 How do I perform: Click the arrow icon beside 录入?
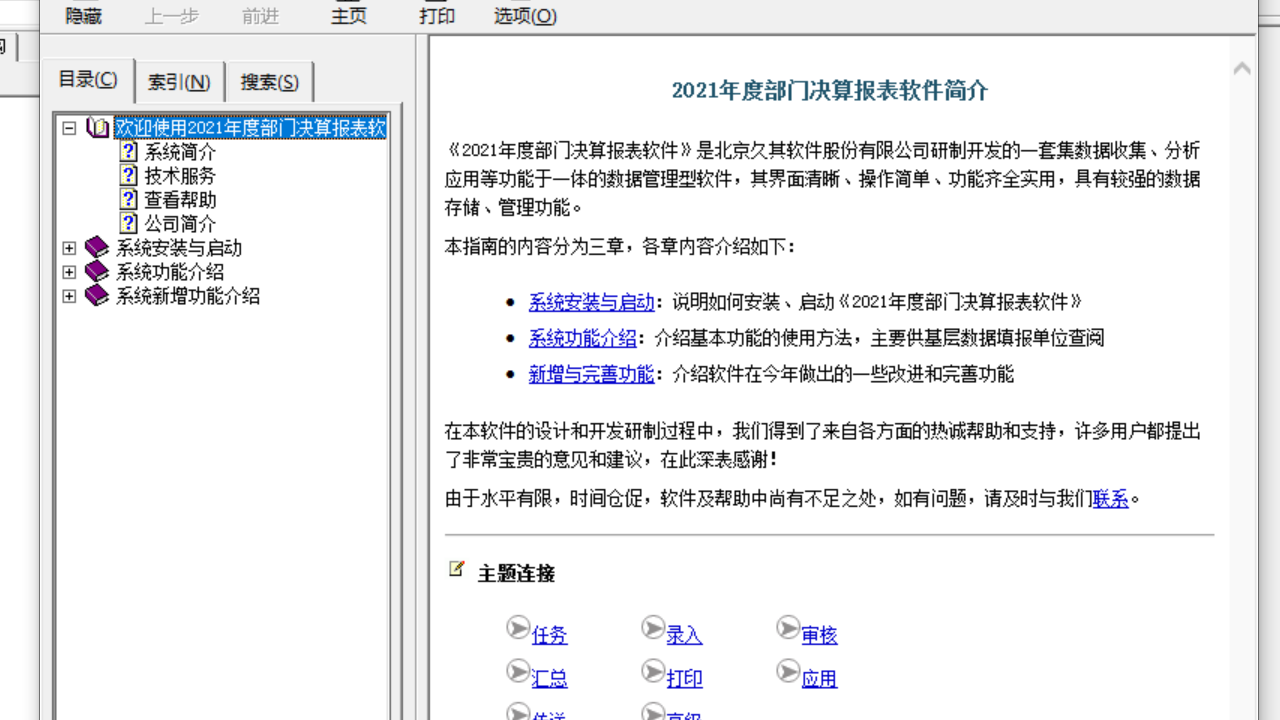(653, 628)
